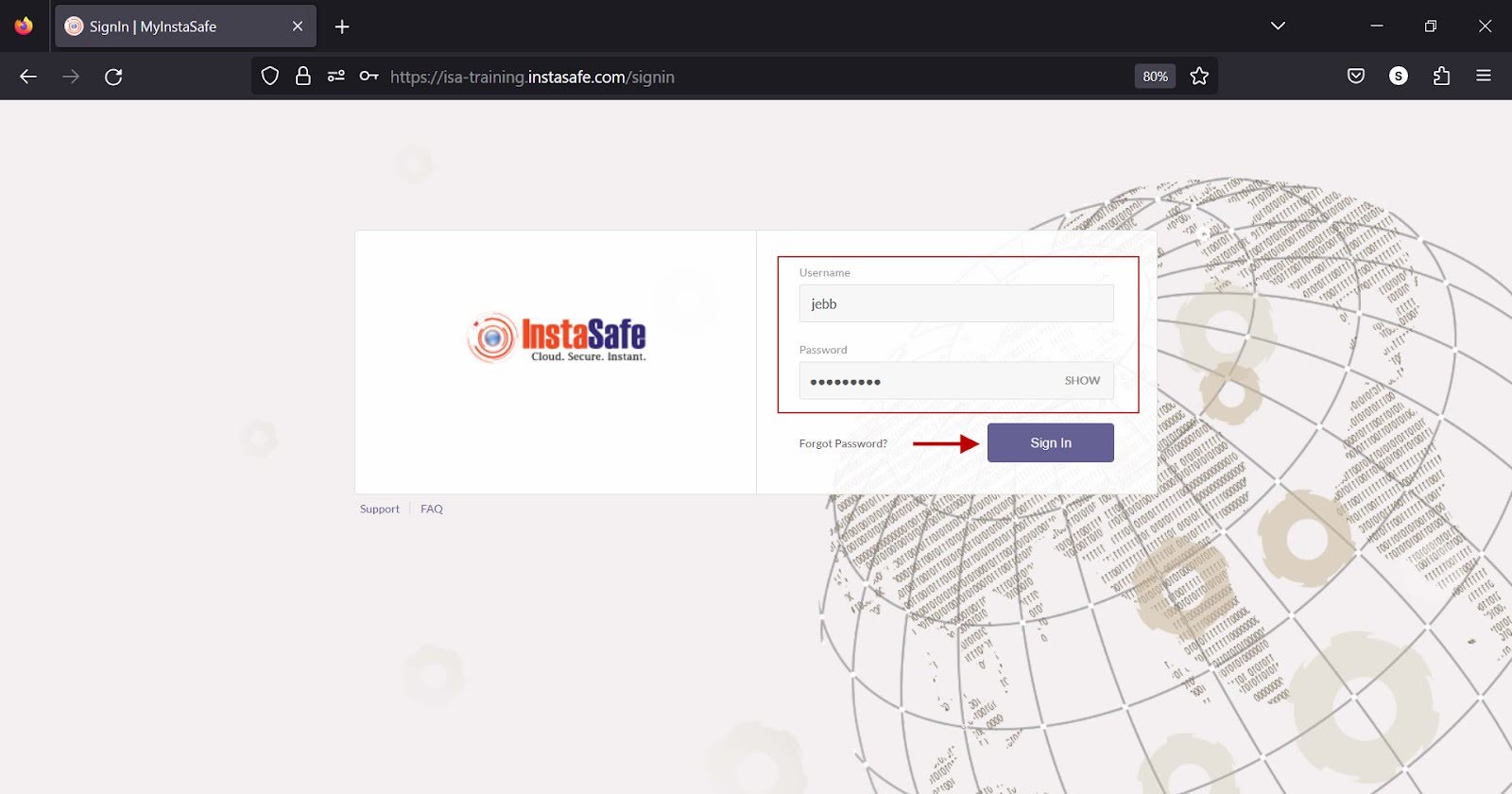Open the Firefox hamburger application menu
This screenshot has height=794, width=1512.
click(x=1484, y=77)
